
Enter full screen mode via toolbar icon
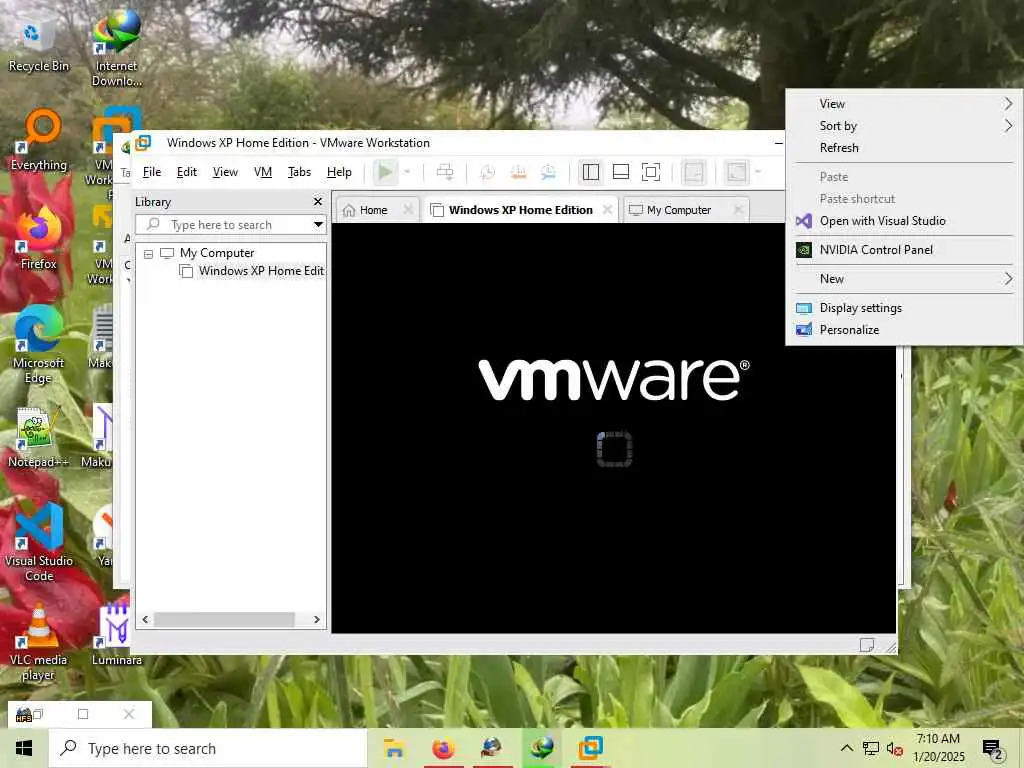click(651, 172)
